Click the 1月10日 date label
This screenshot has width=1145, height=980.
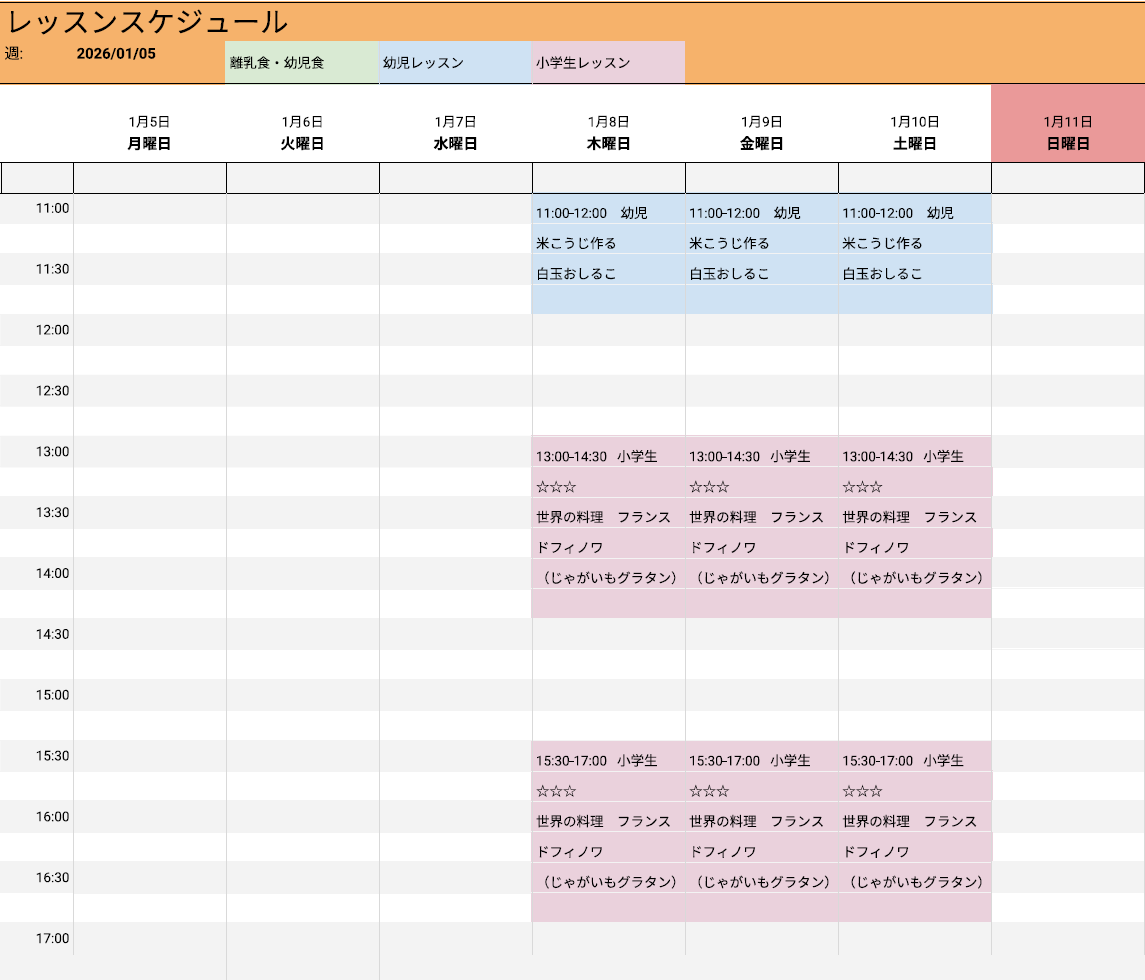pyautogui.click(x=914, y=122)
